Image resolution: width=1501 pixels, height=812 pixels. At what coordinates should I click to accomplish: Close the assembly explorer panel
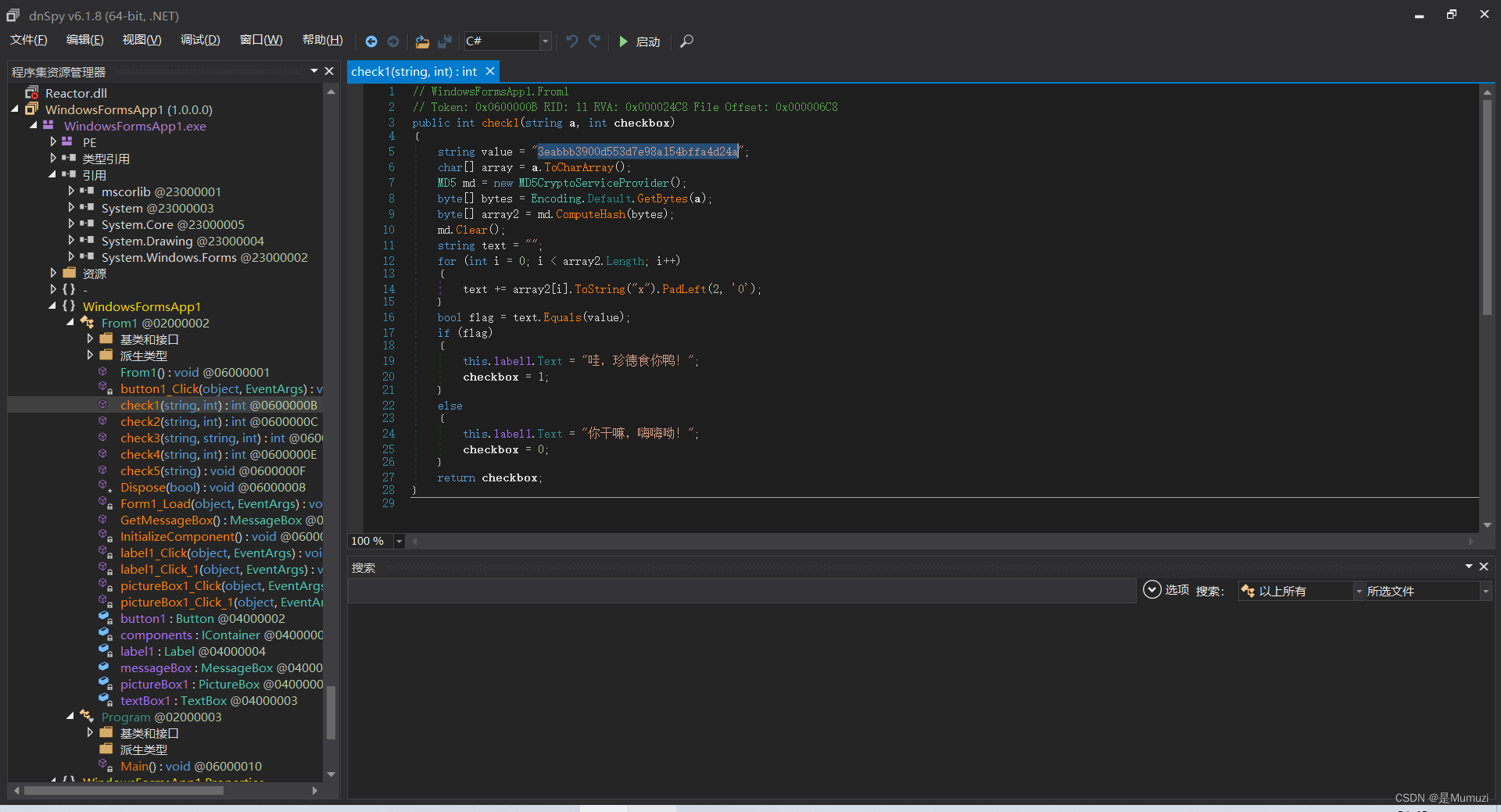[x=329, y=71]
